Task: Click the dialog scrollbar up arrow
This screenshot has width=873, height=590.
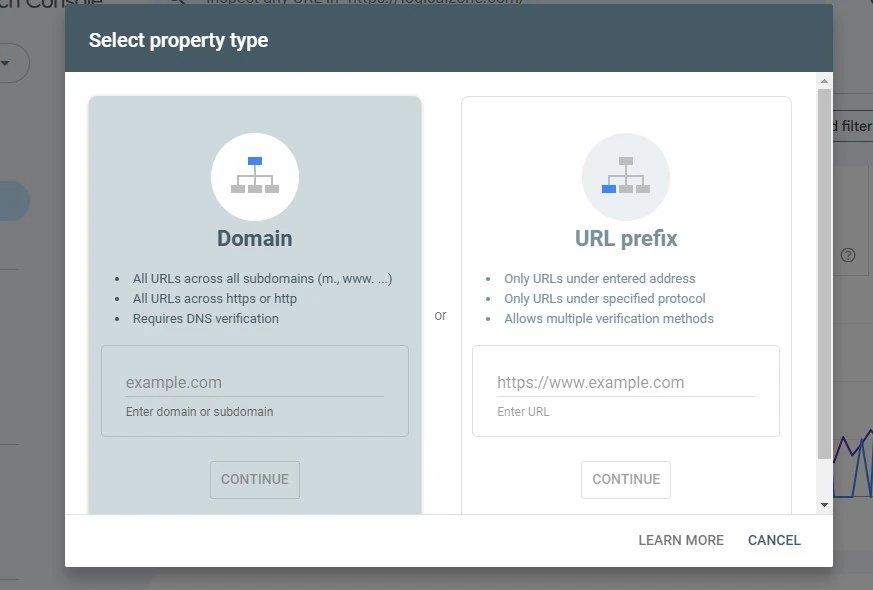Action: tap(824, 80)
